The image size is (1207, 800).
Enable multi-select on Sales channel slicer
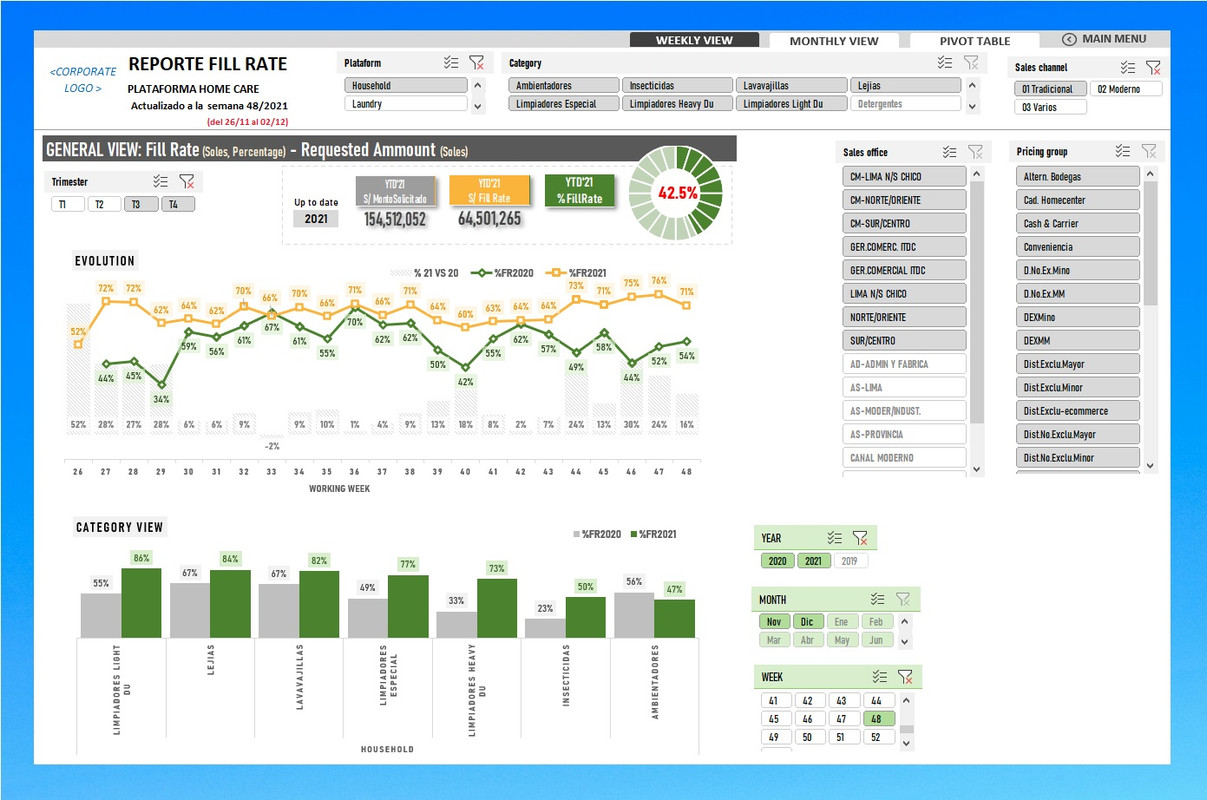(x=1128, y=67)
